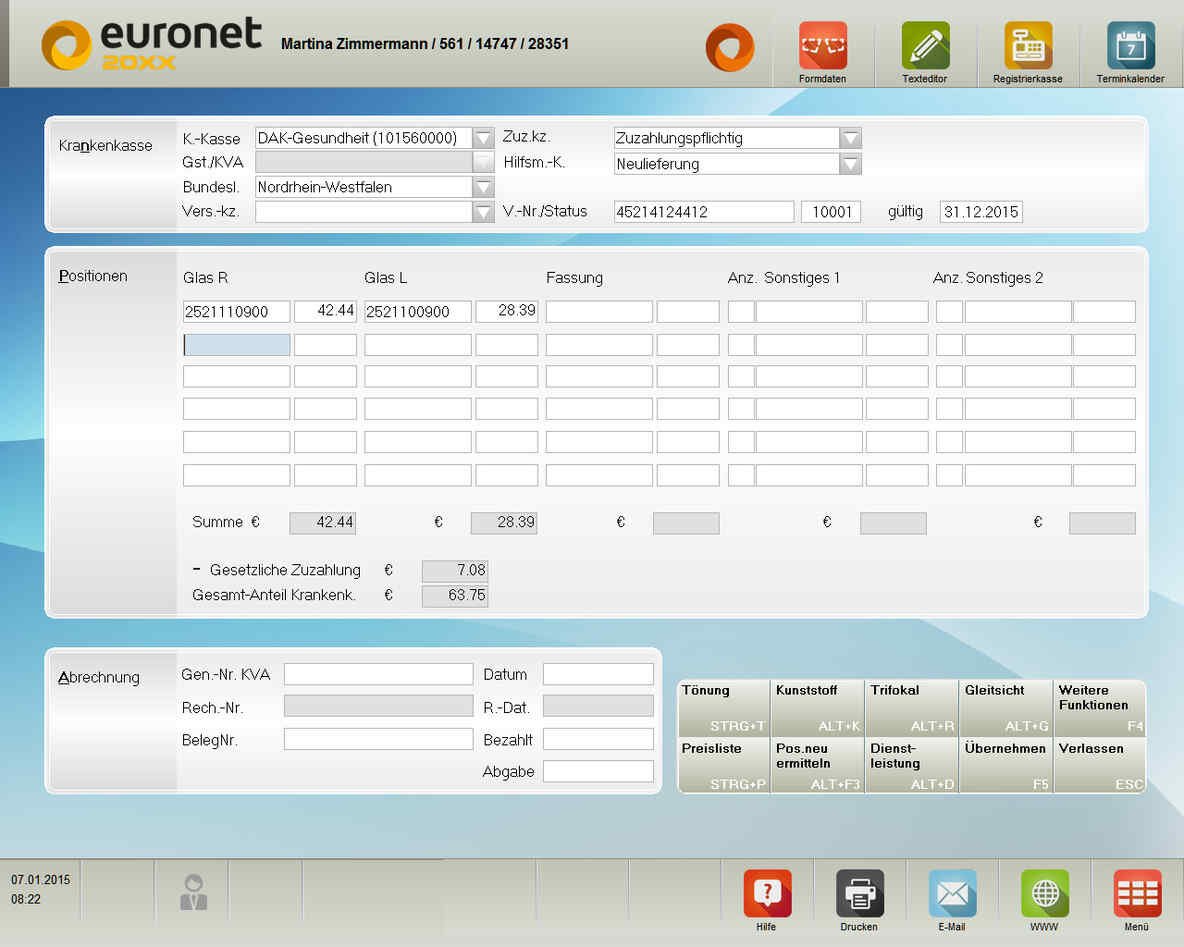Click the V.-Nr. field 45214124412
The height and width of the screenshot is (947, 1184).
704,212
